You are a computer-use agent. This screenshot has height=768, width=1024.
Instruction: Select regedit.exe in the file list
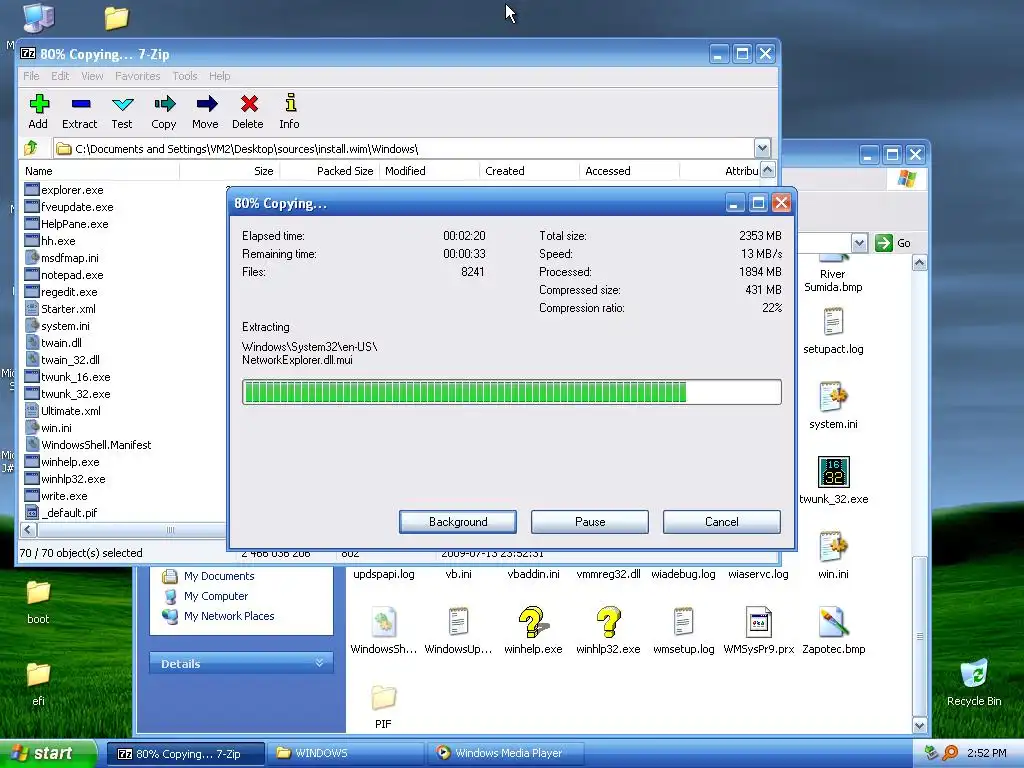tap(61, 292)
